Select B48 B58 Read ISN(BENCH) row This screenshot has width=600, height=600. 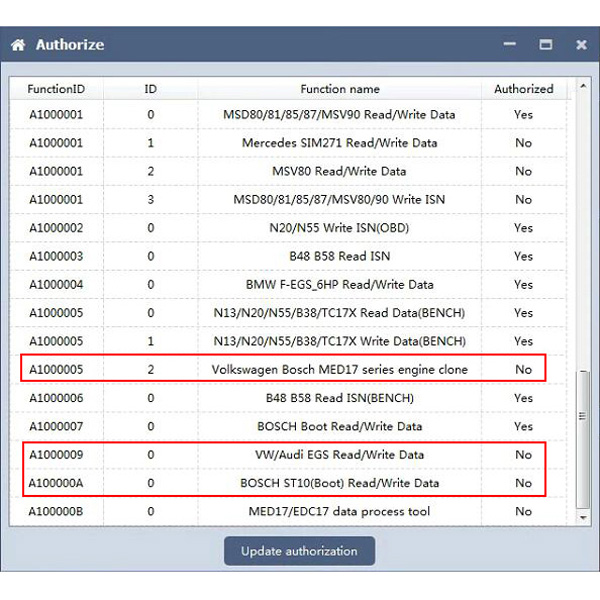click(x=288, y=398)
